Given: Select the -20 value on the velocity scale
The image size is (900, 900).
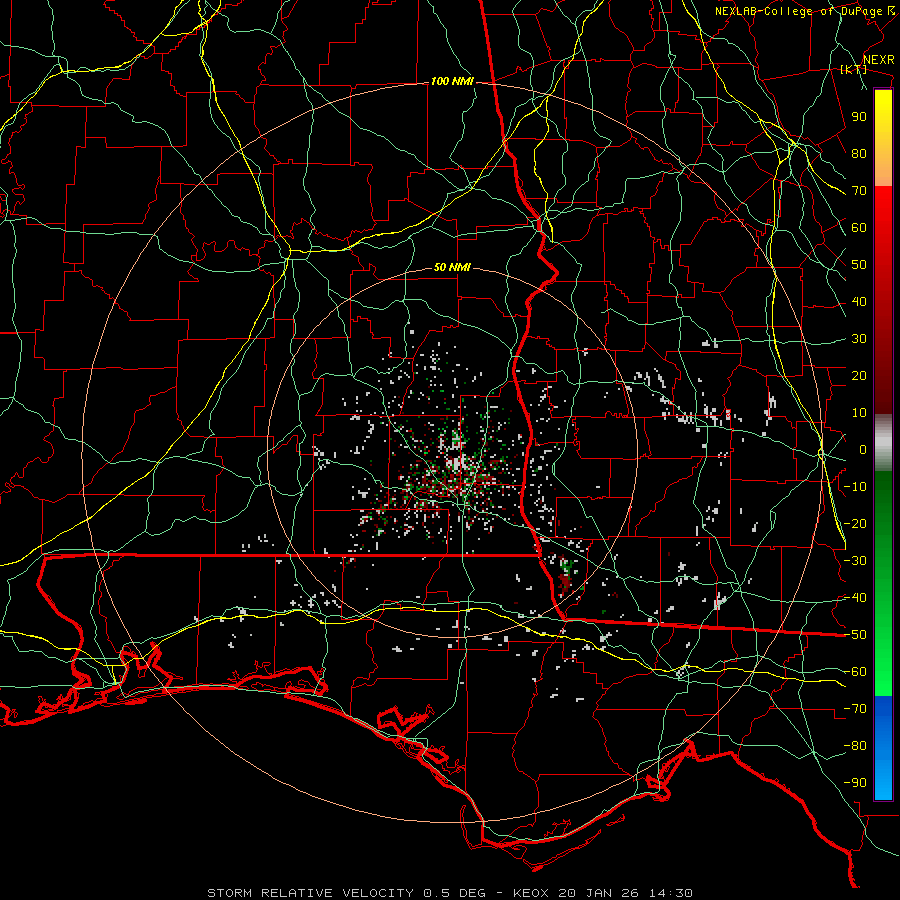Looking at the screenshot, I should tap(855, 523).
